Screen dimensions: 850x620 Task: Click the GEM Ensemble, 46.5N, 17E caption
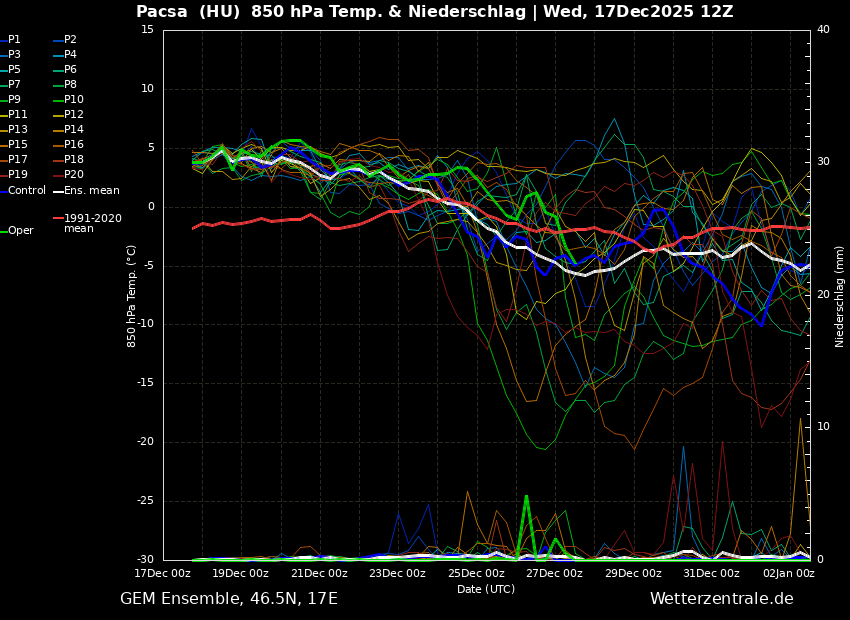(x=229, y=599)
